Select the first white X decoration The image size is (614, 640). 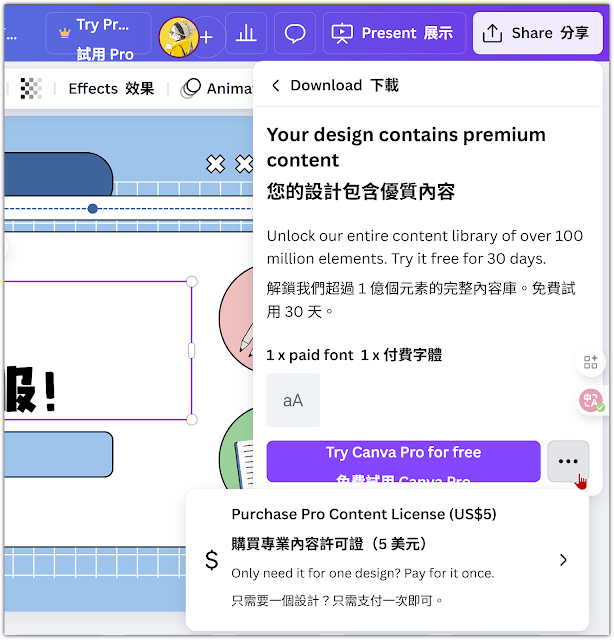coord(216,164)
